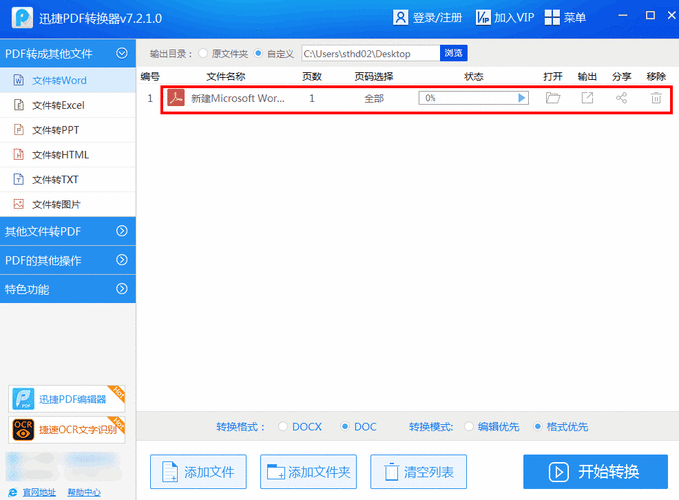Open the 菜单 menu
This screenshot has height=500, width=679.
565,18
